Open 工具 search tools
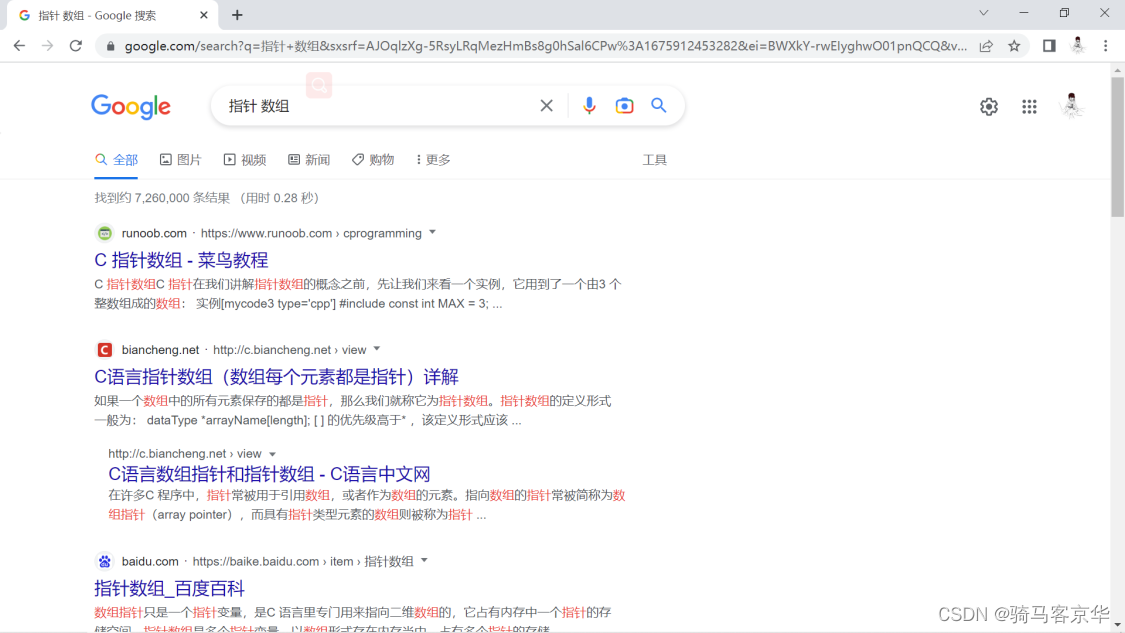The height and width of the screenshot is (633, 1125). click(654, 160)
